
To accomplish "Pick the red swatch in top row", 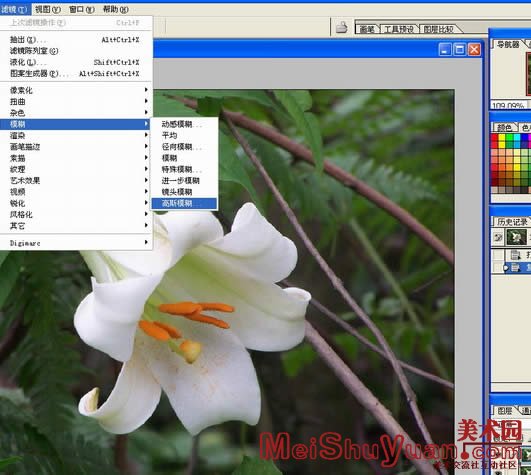I will (494, 137).
